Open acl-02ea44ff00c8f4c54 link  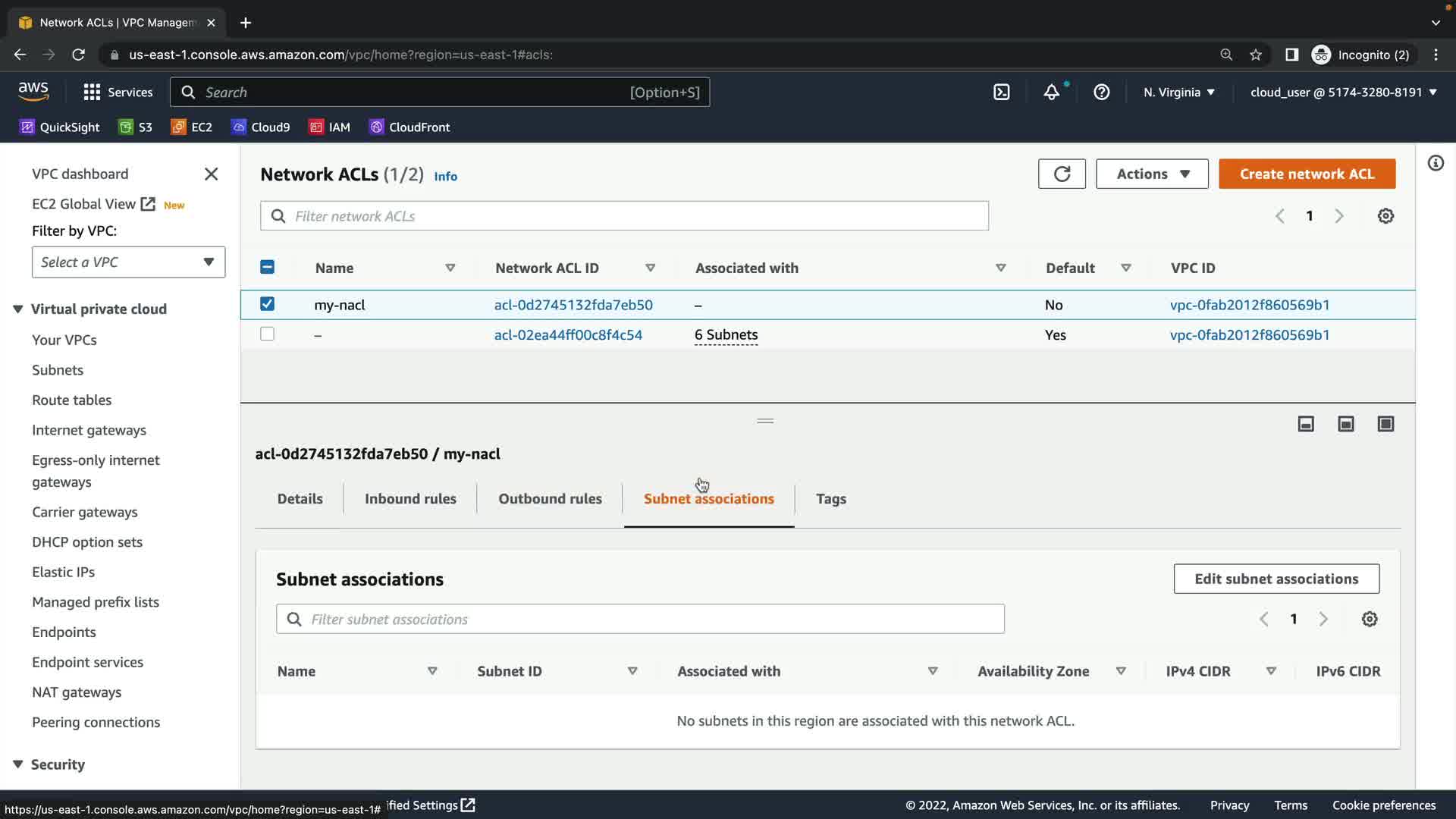tap(567, 334)
